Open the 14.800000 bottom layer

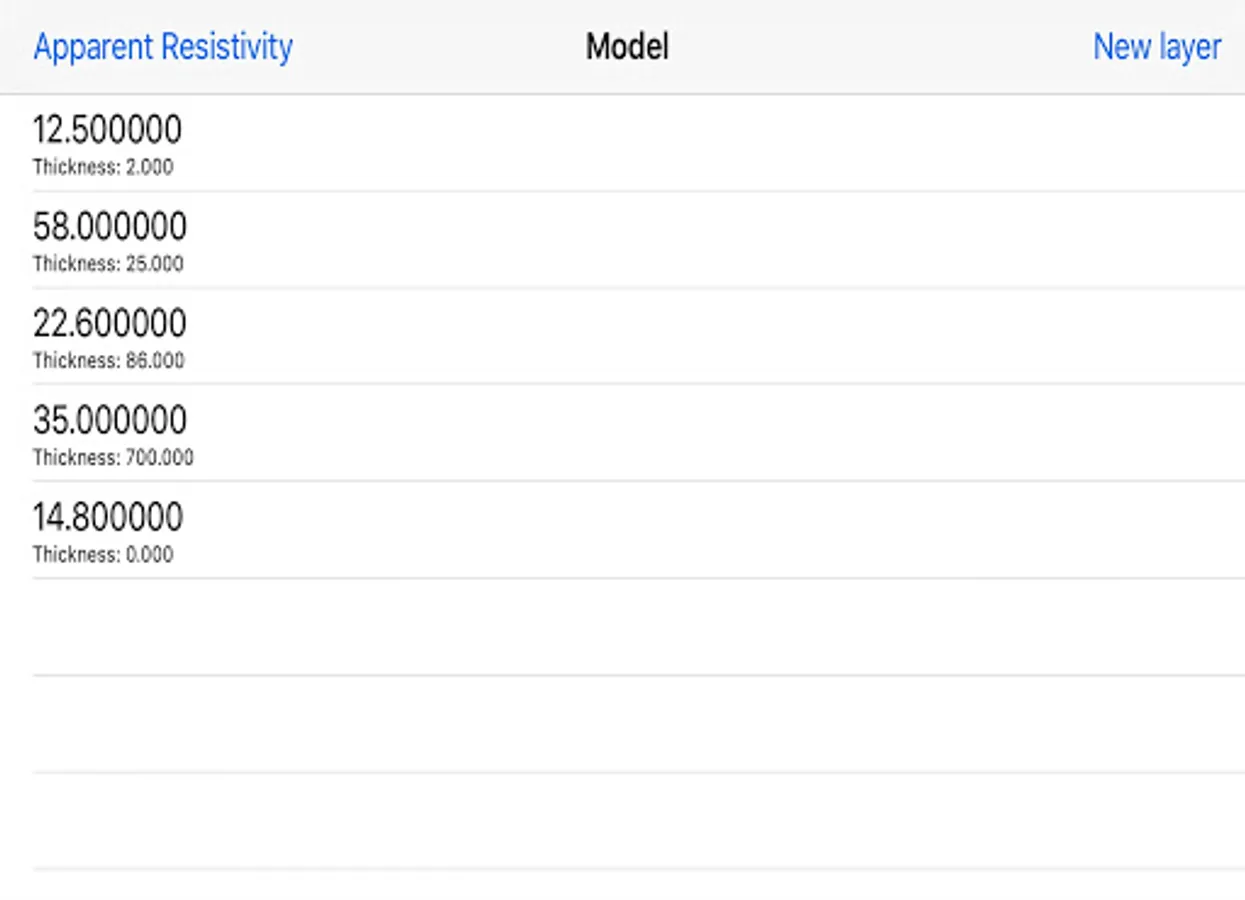pyautogui.click(x=108, y=517)
